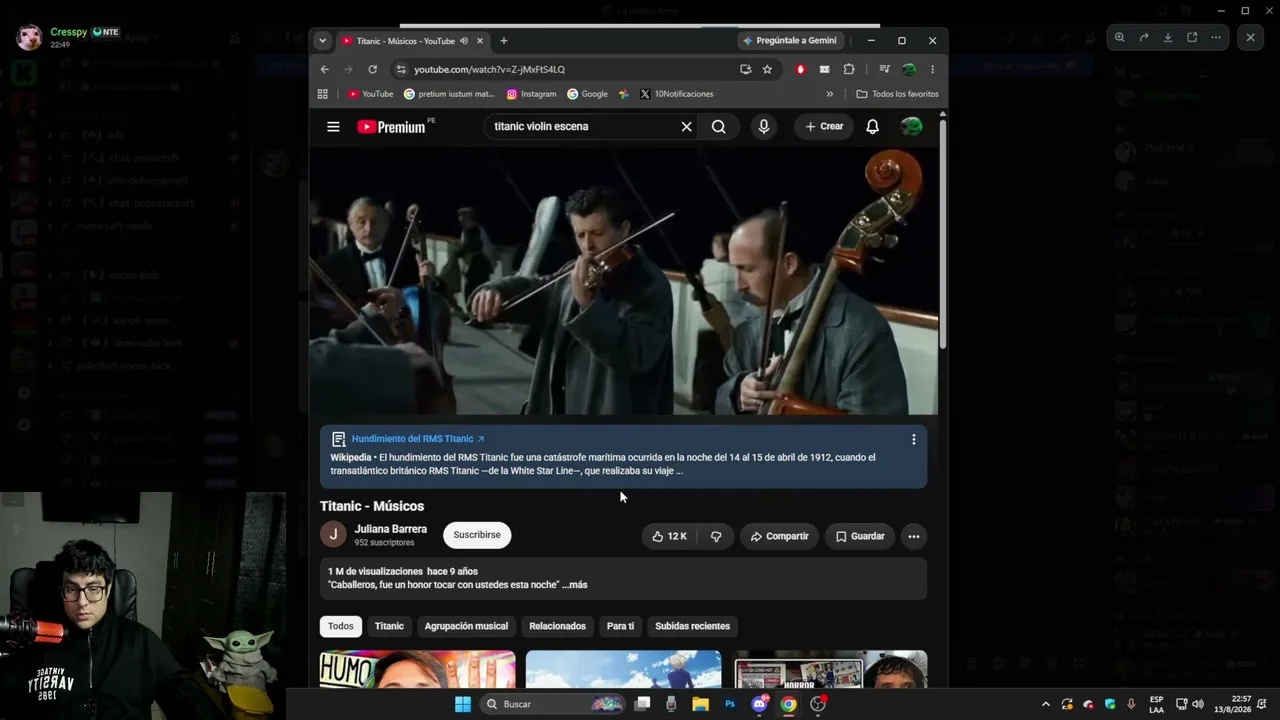Image resolution: width=1280 pixels, height=720 pixels.
Task: Click the page vertical scrollbar thumb
Action: (x=942, y=235)
